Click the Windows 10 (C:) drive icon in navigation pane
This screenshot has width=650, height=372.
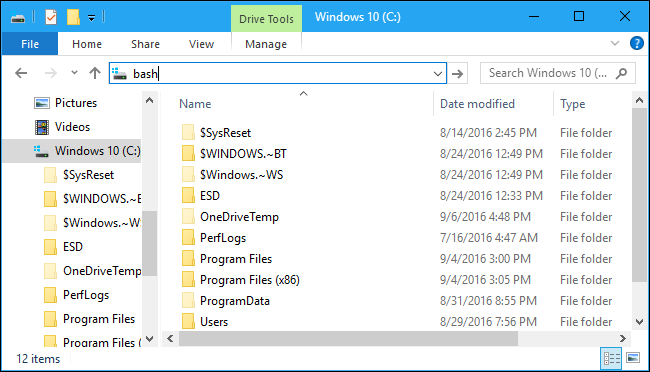pyautogui.click(x=41, y=151)
